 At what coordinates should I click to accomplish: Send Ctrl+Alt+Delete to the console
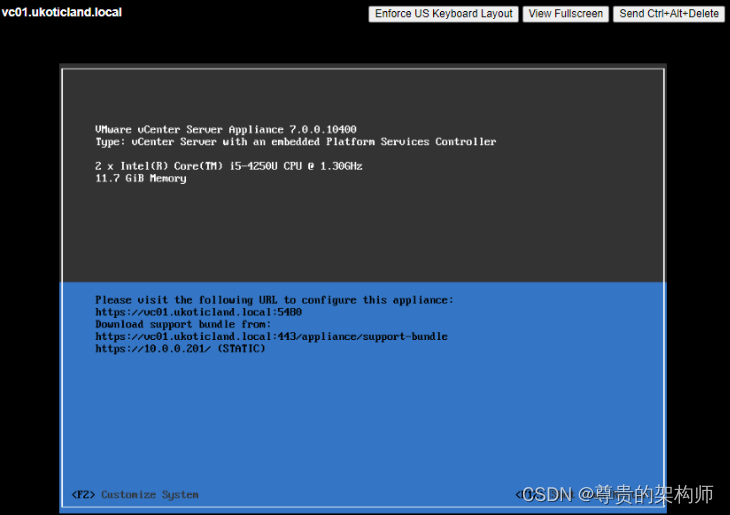(x=669, y=14)
